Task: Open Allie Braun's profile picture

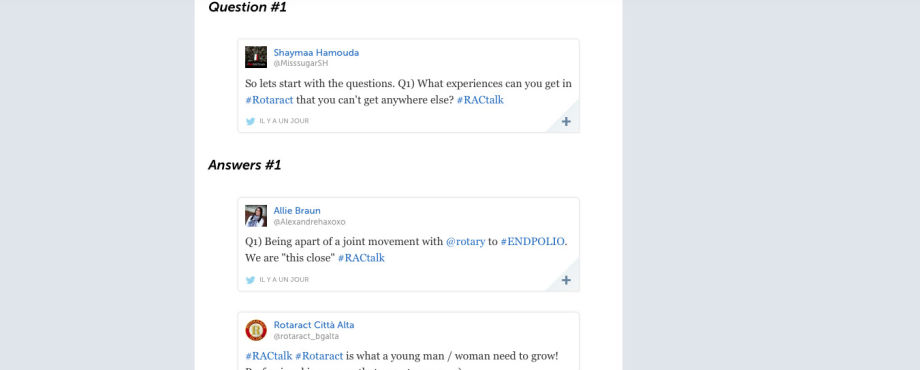Action: [256, 216]
